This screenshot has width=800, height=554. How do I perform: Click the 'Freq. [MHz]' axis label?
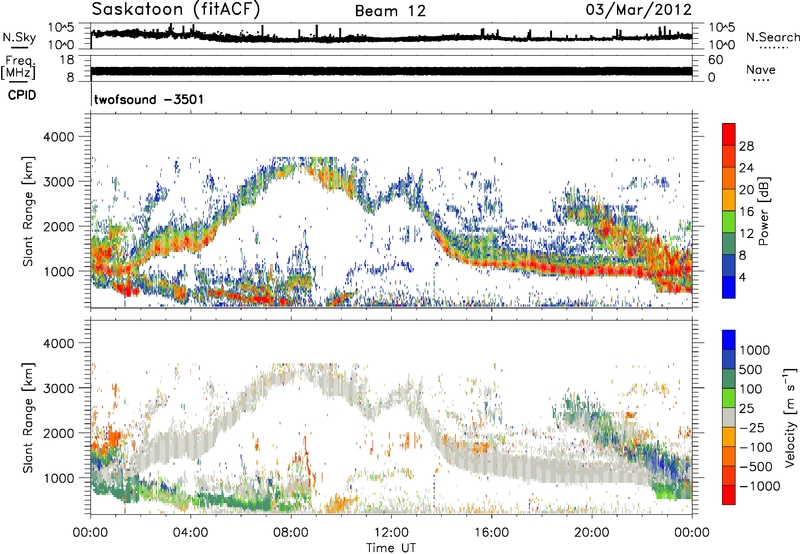tap(18, 67)
